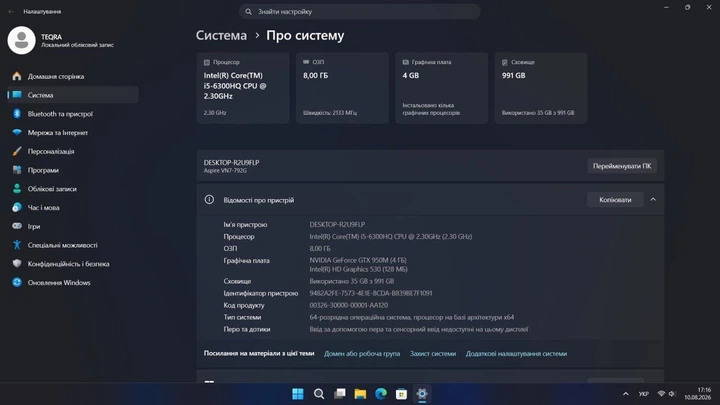Select Система in the sidebar
This screenshot has width=720, height=405.
click(x=73, y=95)
